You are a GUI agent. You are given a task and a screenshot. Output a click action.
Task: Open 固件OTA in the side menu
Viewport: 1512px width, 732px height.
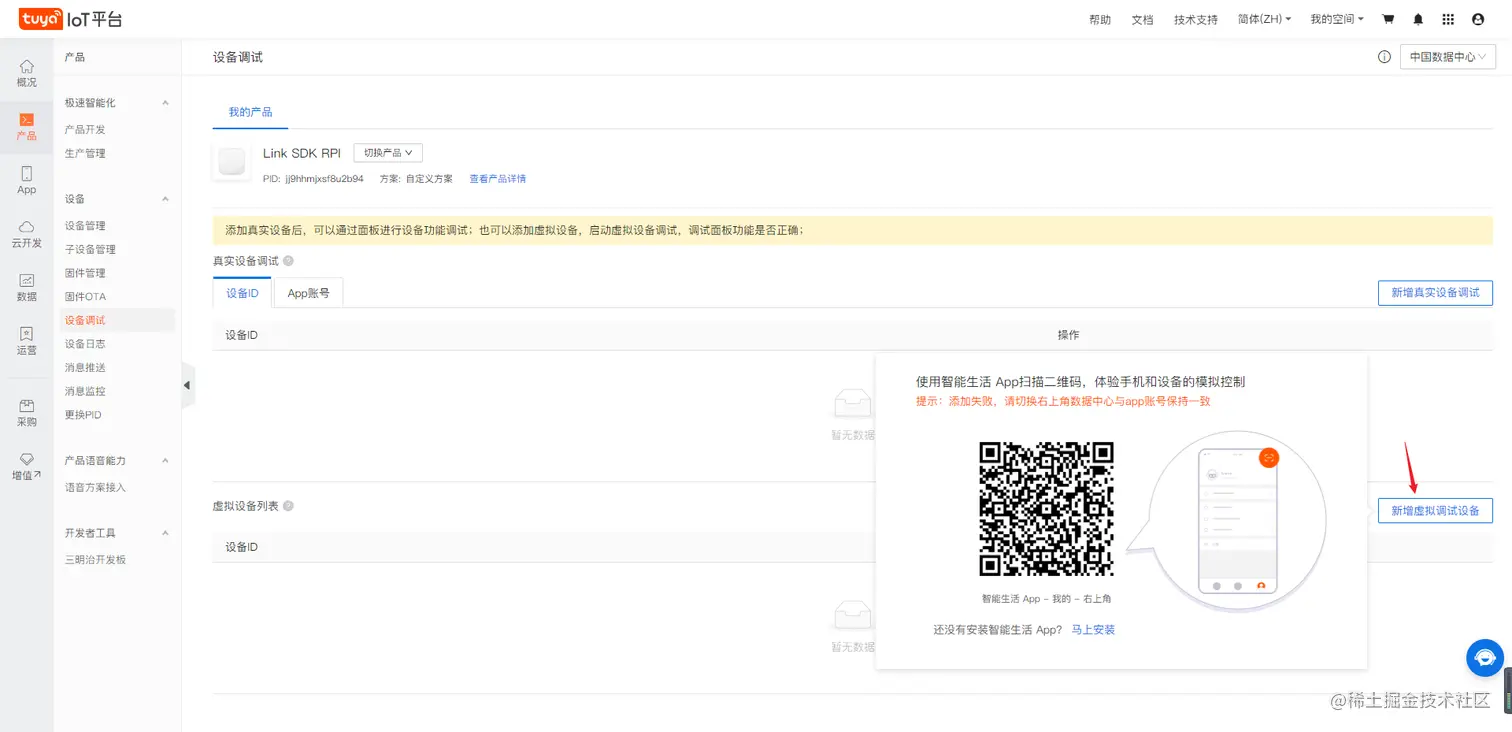pos(85,297)
